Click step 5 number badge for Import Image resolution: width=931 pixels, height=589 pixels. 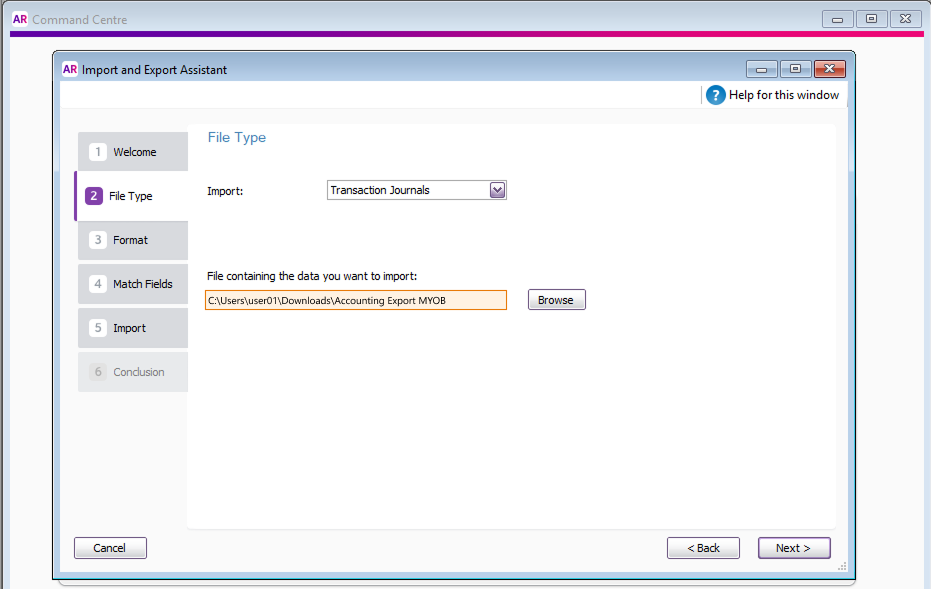tap(98, 328)
